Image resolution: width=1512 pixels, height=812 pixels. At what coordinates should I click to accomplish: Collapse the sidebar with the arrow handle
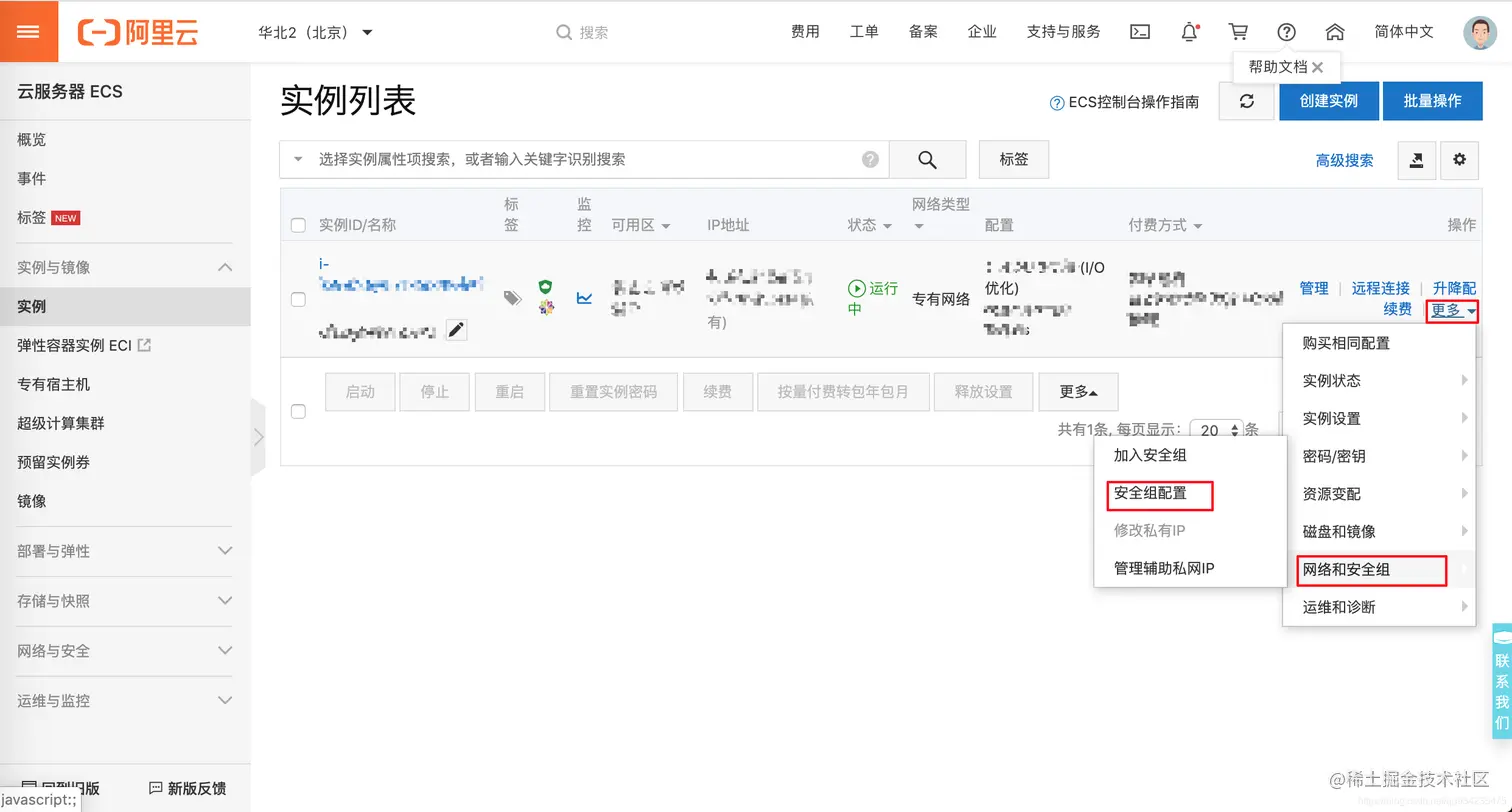(258, 436)
